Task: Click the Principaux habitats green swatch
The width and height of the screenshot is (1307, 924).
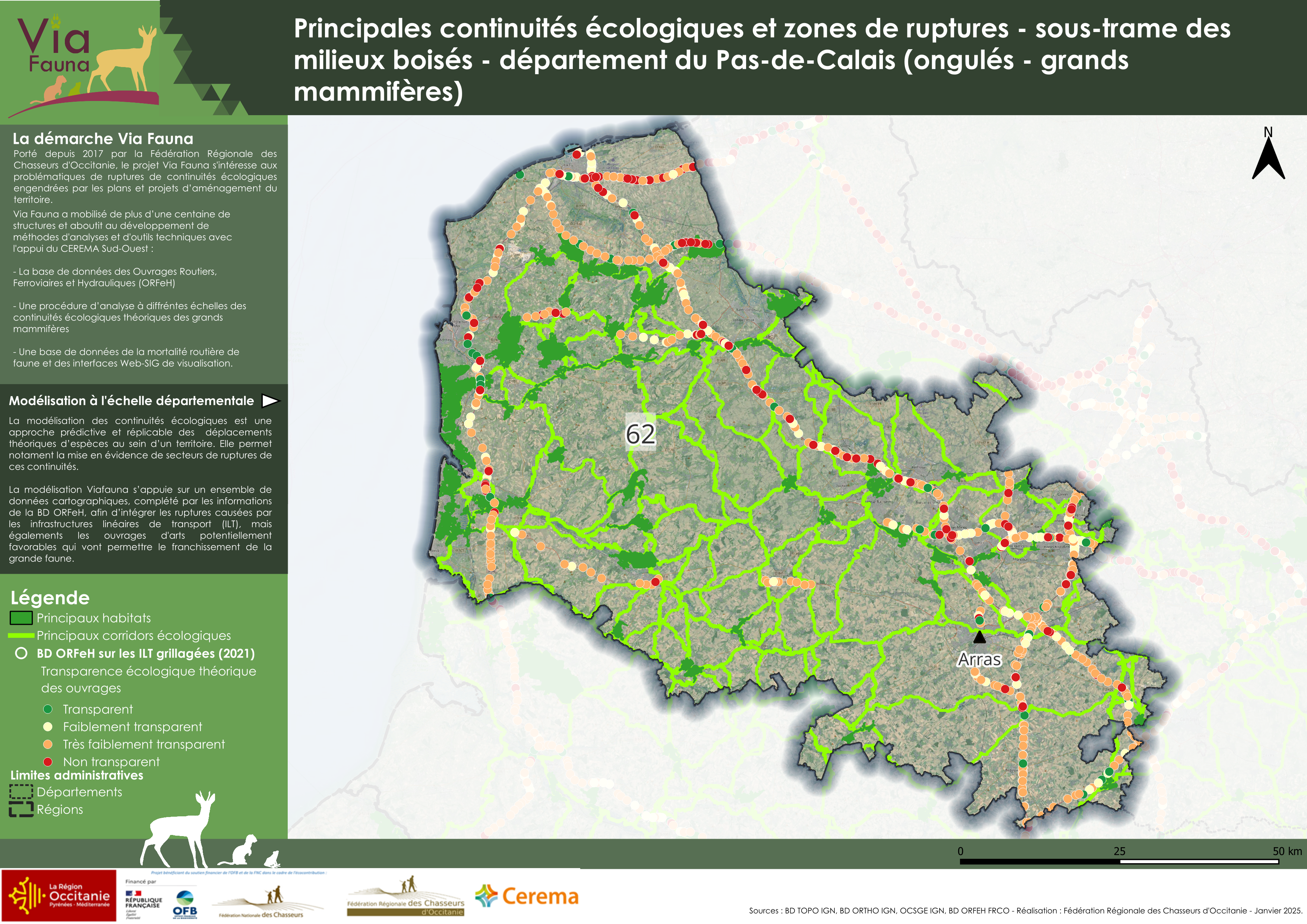Action: point(21,618)
